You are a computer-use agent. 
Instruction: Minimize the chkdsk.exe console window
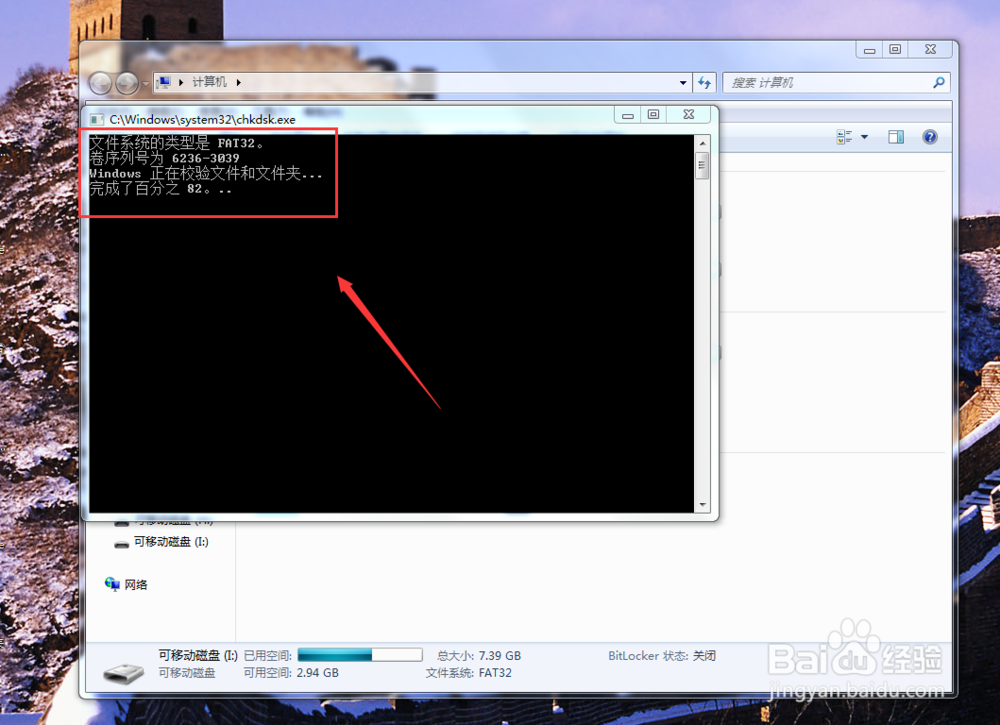coord(628,115)
